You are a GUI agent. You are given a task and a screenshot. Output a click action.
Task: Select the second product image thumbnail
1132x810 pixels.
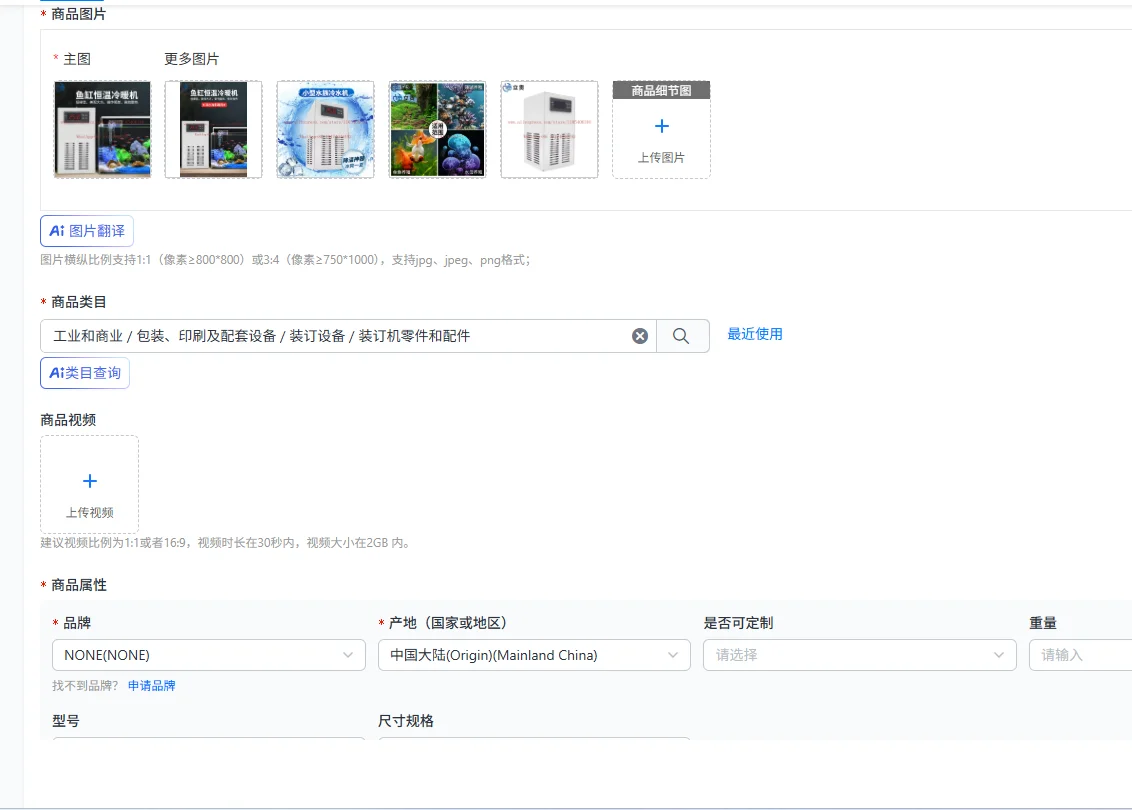[x=214, y=129]
